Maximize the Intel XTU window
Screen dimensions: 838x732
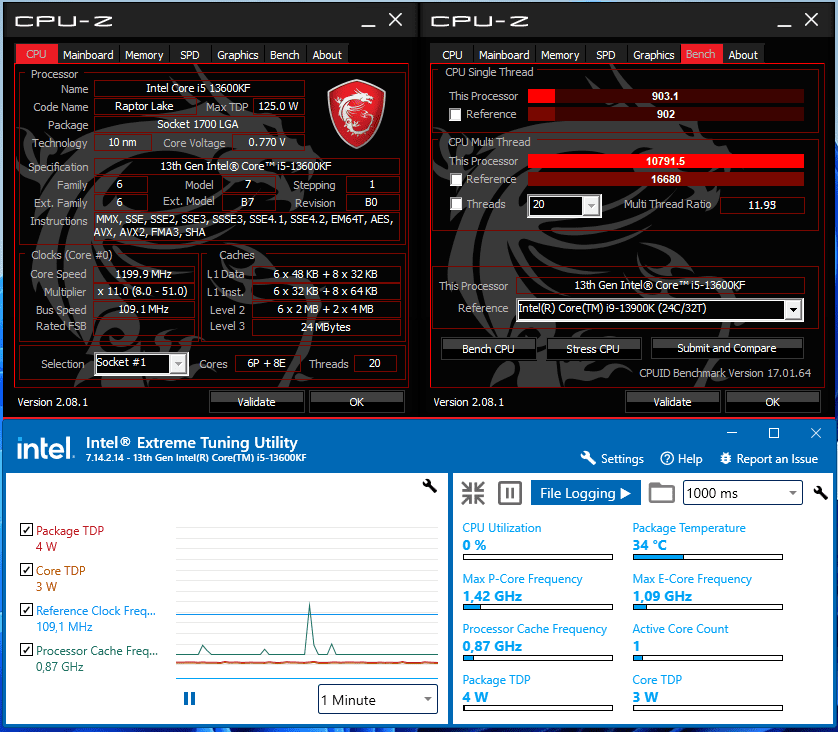[x=773, y=433]
